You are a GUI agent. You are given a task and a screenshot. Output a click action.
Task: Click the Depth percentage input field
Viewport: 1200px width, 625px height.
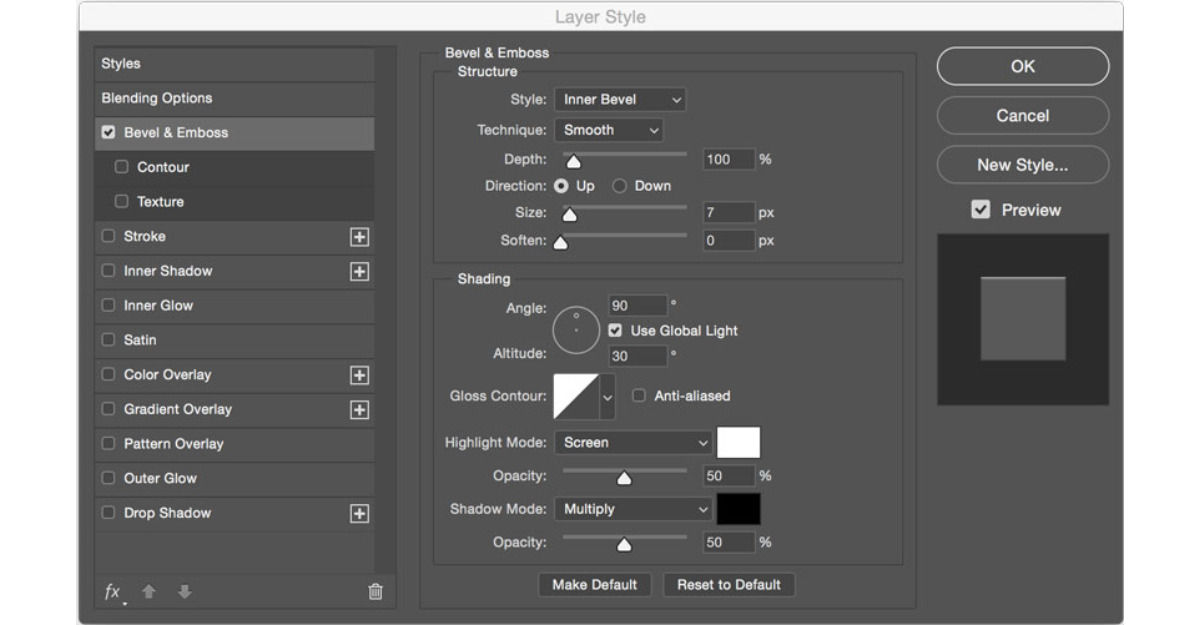pos(728,159)
